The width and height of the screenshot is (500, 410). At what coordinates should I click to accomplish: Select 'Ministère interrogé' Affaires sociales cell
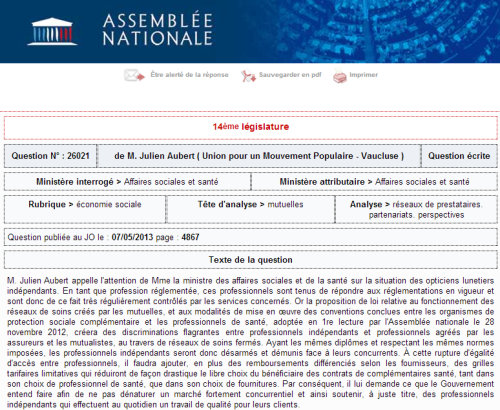tap(127, 182)
